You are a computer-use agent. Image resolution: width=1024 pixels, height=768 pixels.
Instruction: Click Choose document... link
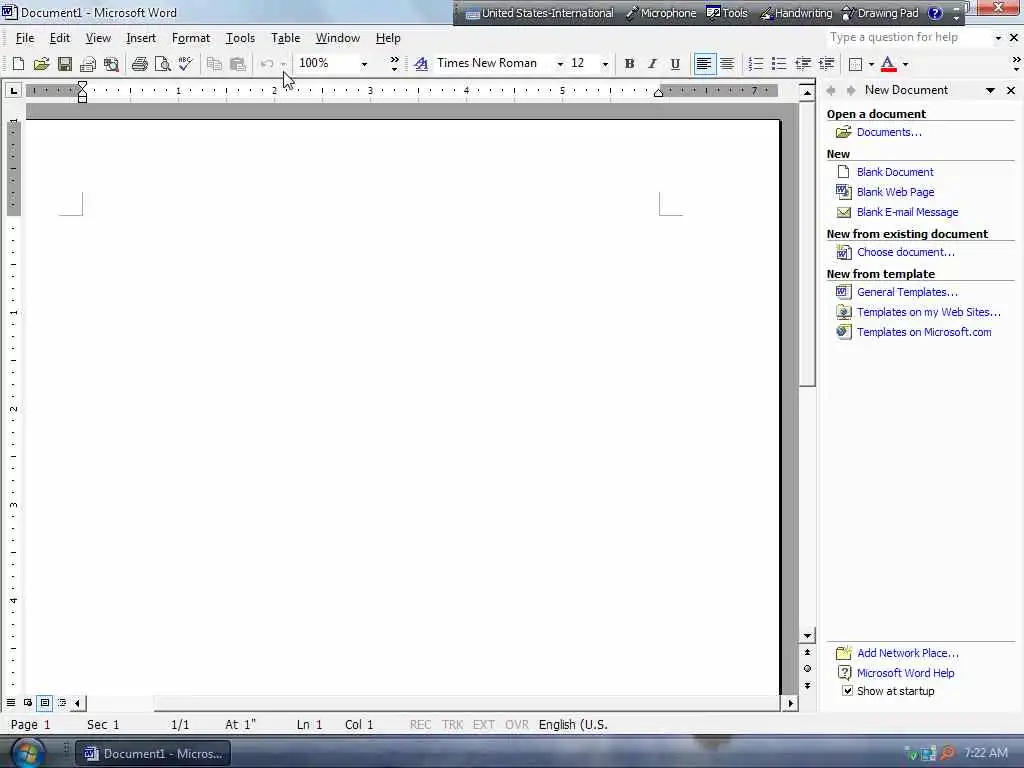(906, 252)
